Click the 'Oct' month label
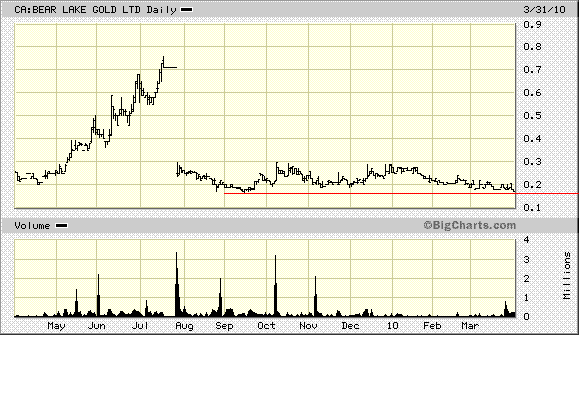The height and width of the screenshot is (405, 579). coord(266,326)
